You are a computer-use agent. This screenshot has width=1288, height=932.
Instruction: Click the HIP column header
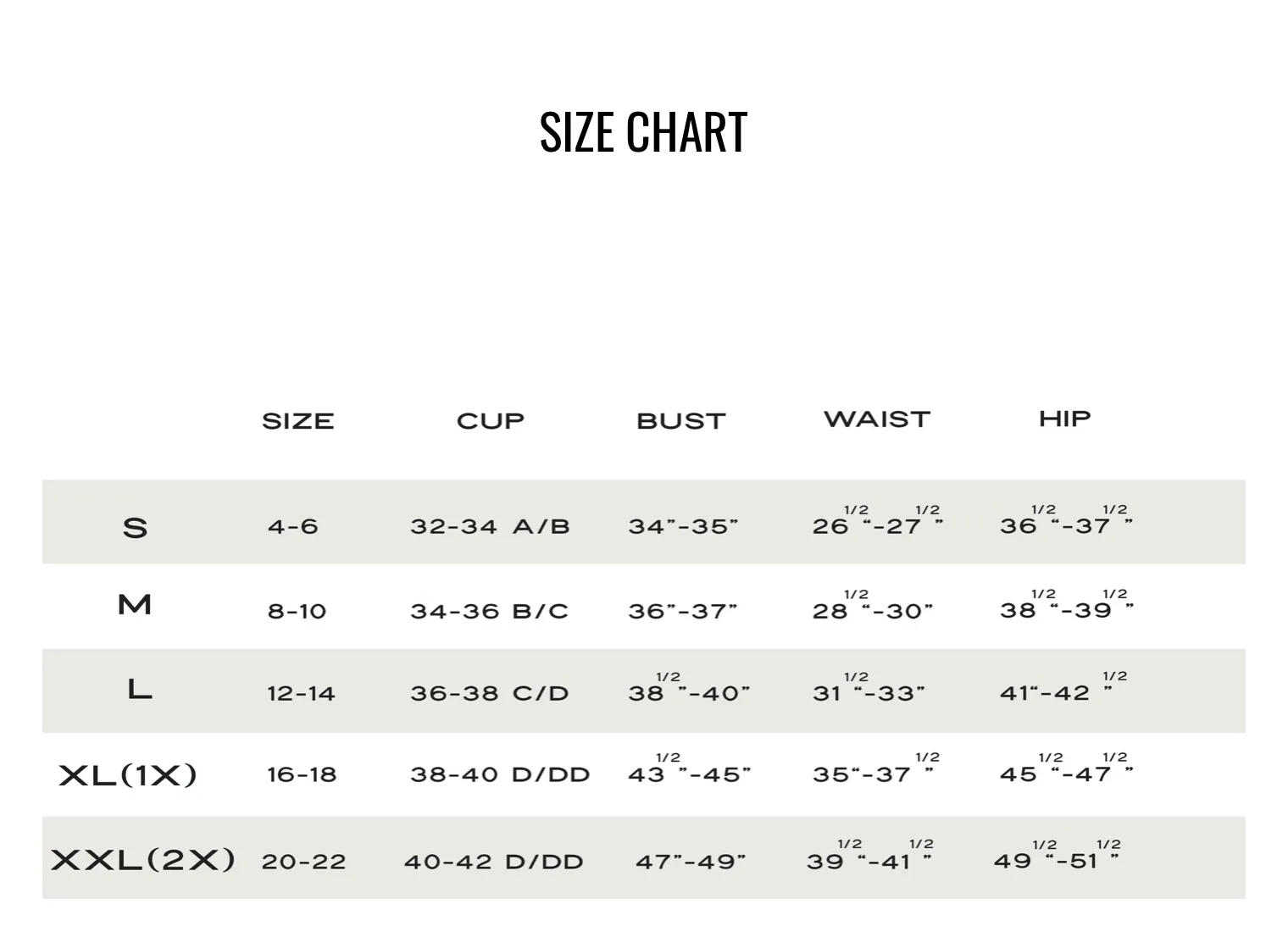pyautogui.click(x=1065, y=419)
